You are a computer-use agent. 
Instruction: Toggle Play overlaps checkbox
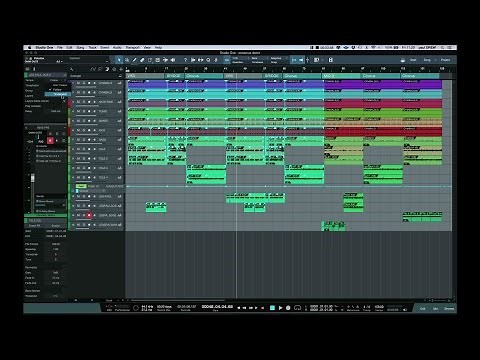[x=64, y=106]
